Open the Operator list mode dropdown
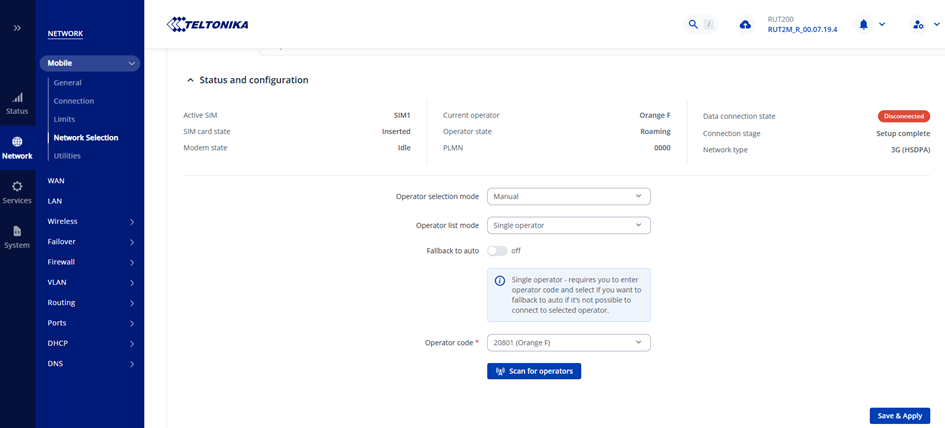The width and height of the screenshot is (945, 428). coord(568,225)
